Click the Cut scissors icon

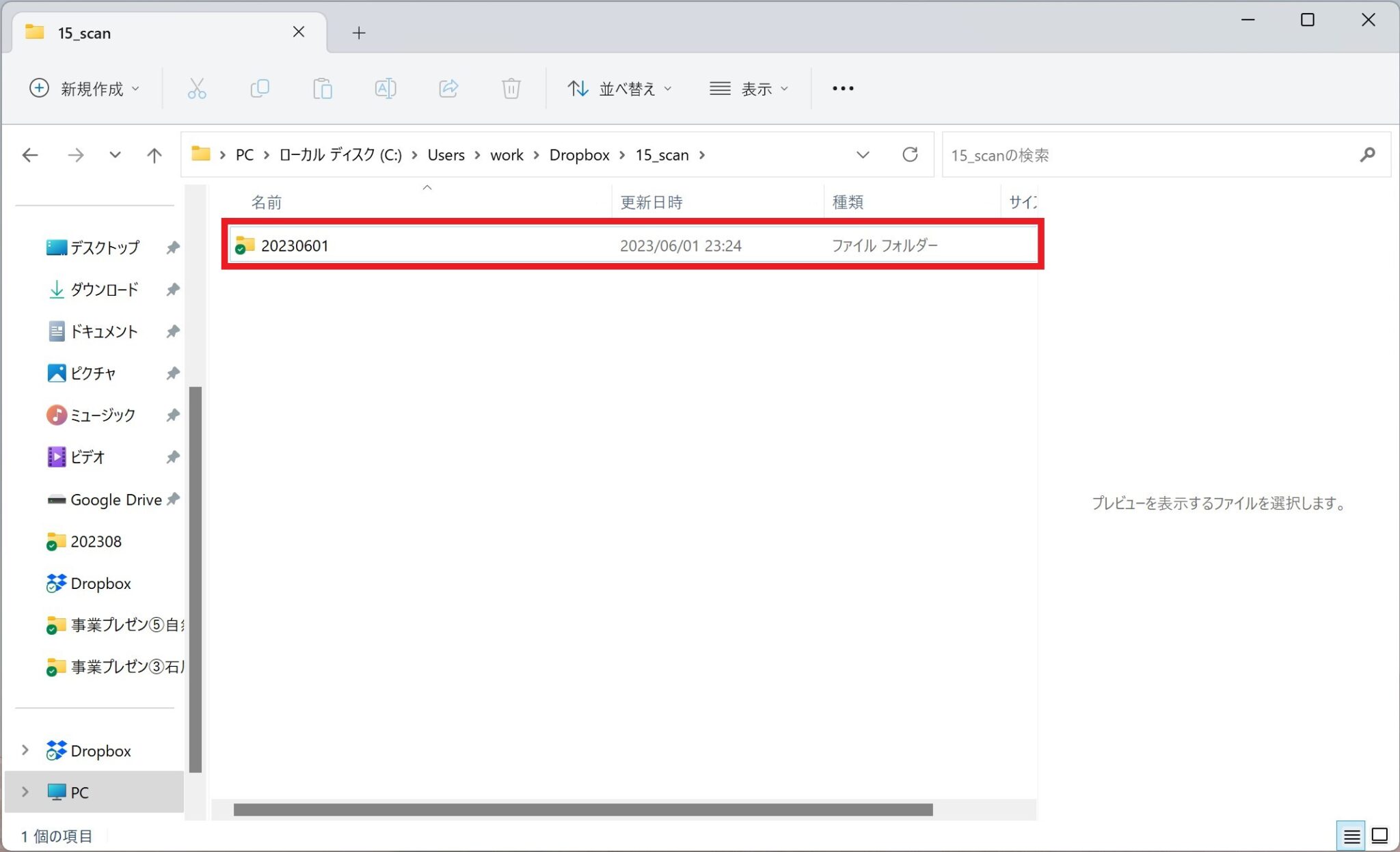point(197,88)
